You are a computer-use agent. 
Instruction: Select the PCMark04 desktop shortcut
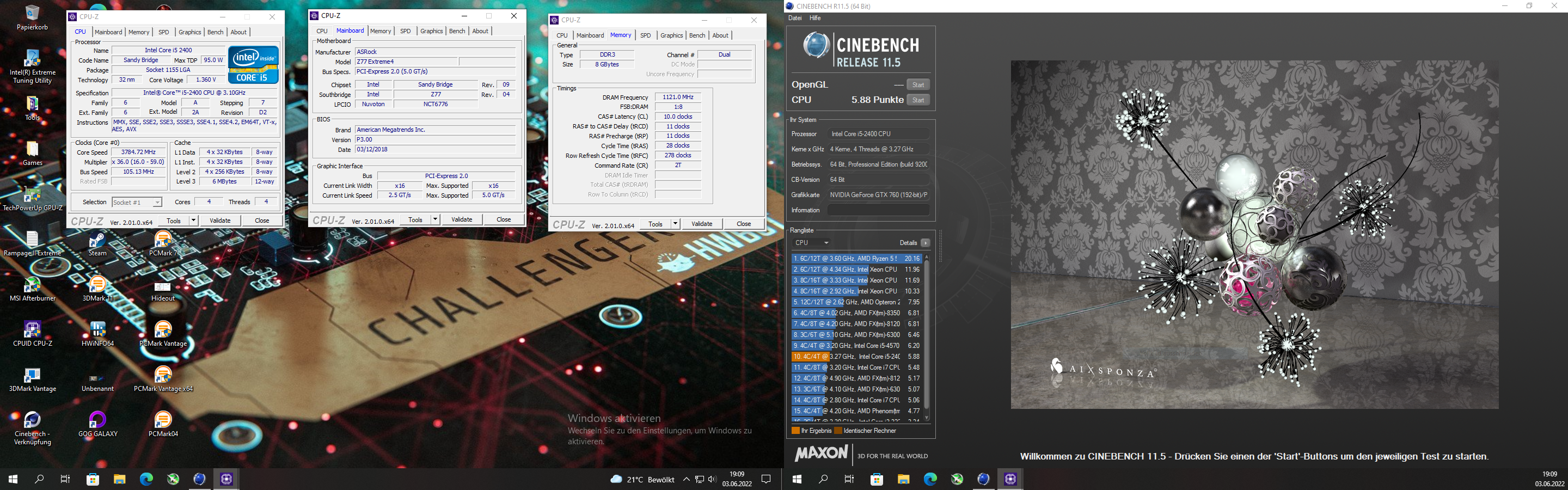point(163,425)
